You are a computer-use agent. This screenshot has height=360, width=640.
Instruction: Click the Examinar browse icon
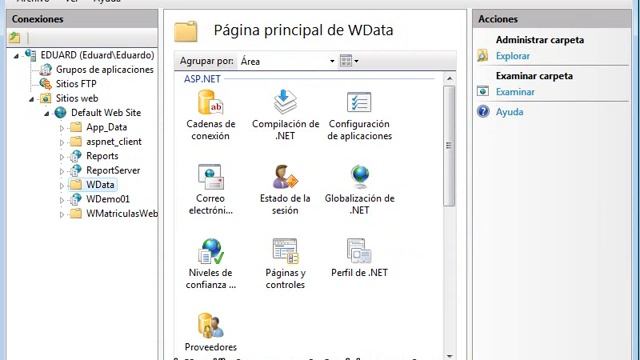483,91
